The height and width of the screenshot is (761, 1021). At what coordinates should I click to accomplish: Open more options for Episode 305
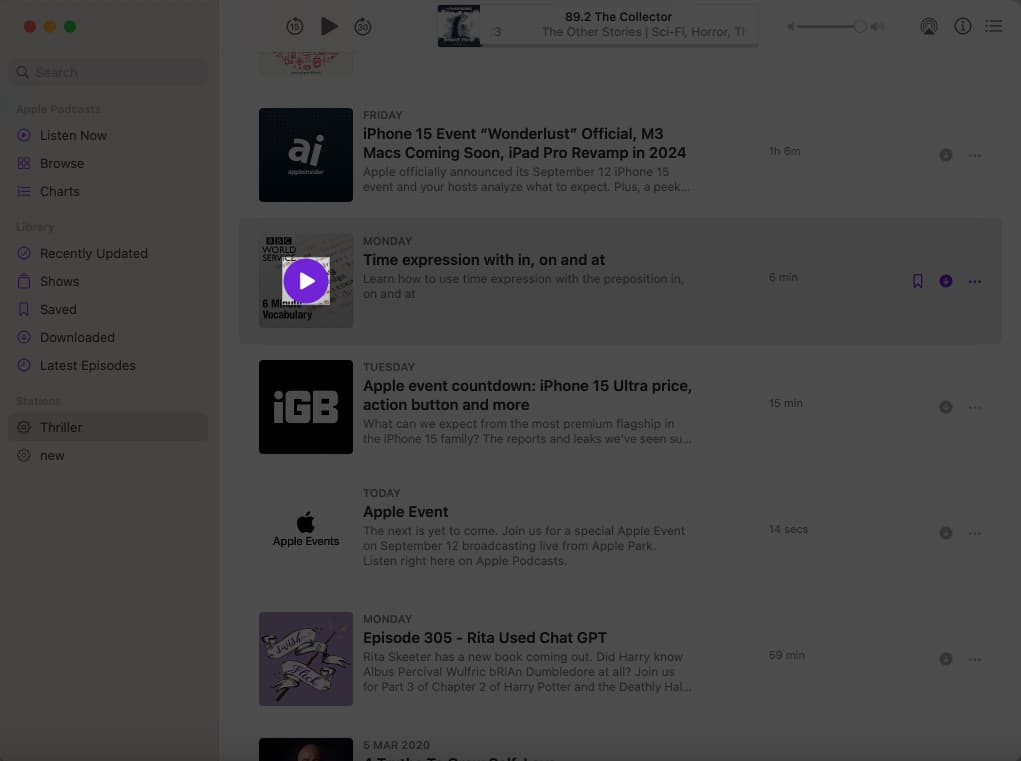[975, 659]
